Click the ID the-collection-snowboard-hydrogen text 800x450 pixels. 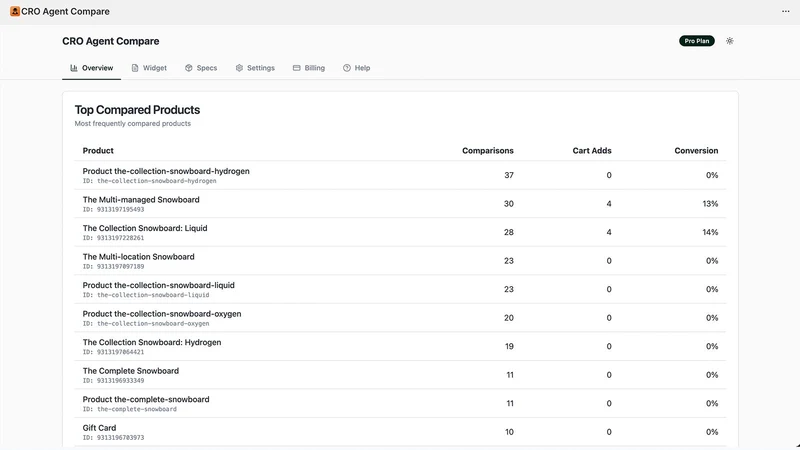pyautogui.click(x=149, y=181)
